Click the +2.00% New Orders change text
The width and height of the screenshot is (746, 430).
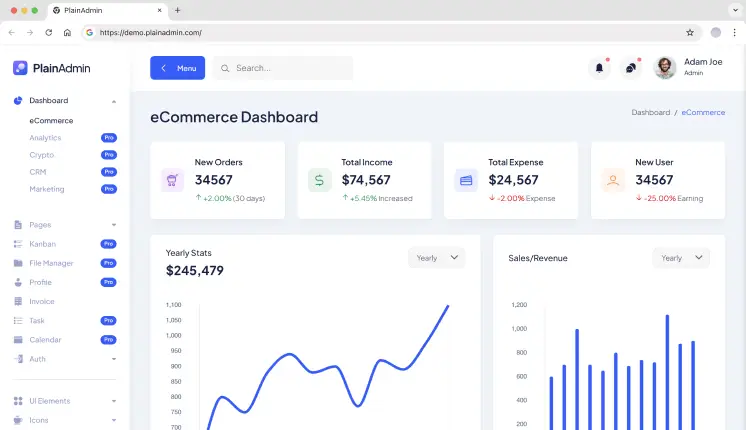pyautogui.click(x=217, y=198)
